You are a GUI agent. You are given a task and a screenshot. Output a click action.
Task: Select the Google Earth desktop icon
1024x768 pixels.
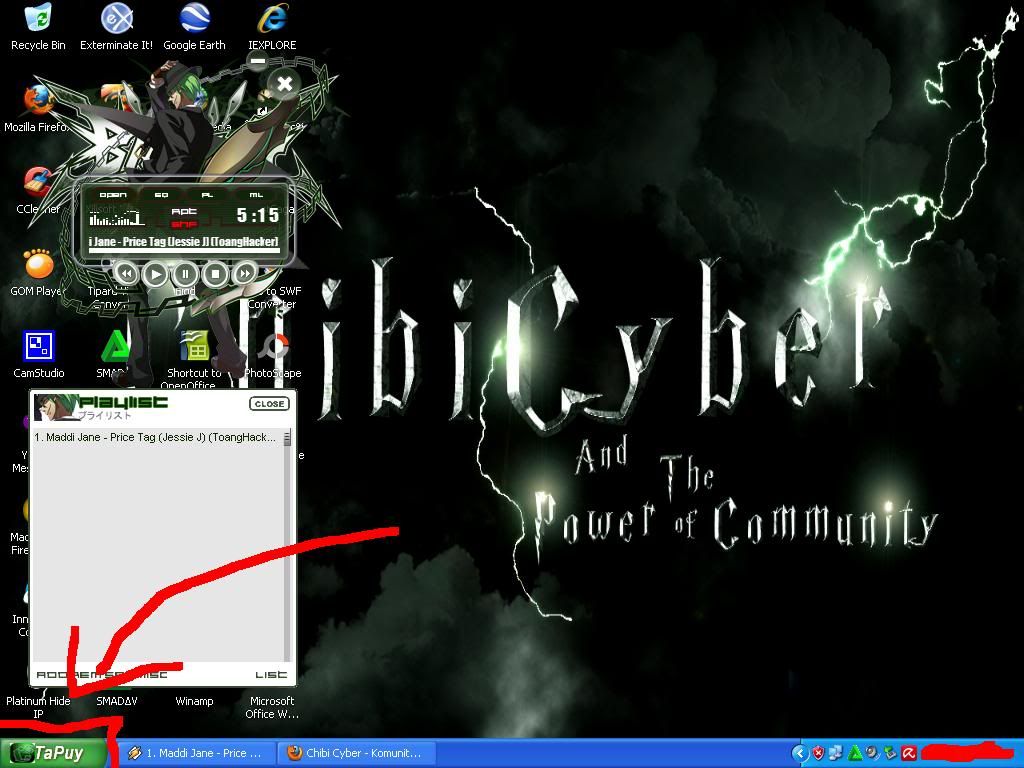pos(194,27)
